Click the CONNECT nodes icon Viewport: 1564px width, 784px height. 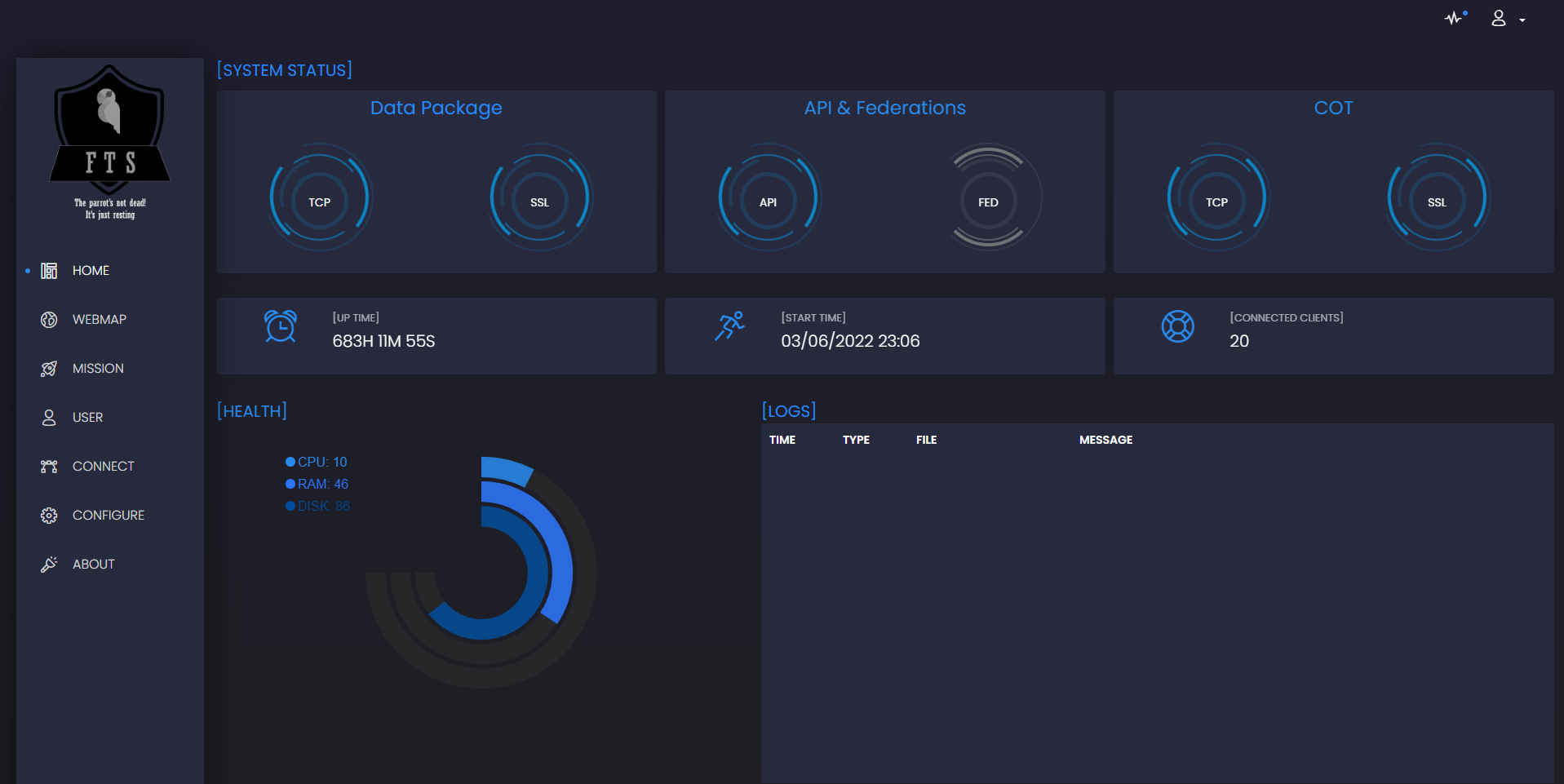tap(49, 467)
